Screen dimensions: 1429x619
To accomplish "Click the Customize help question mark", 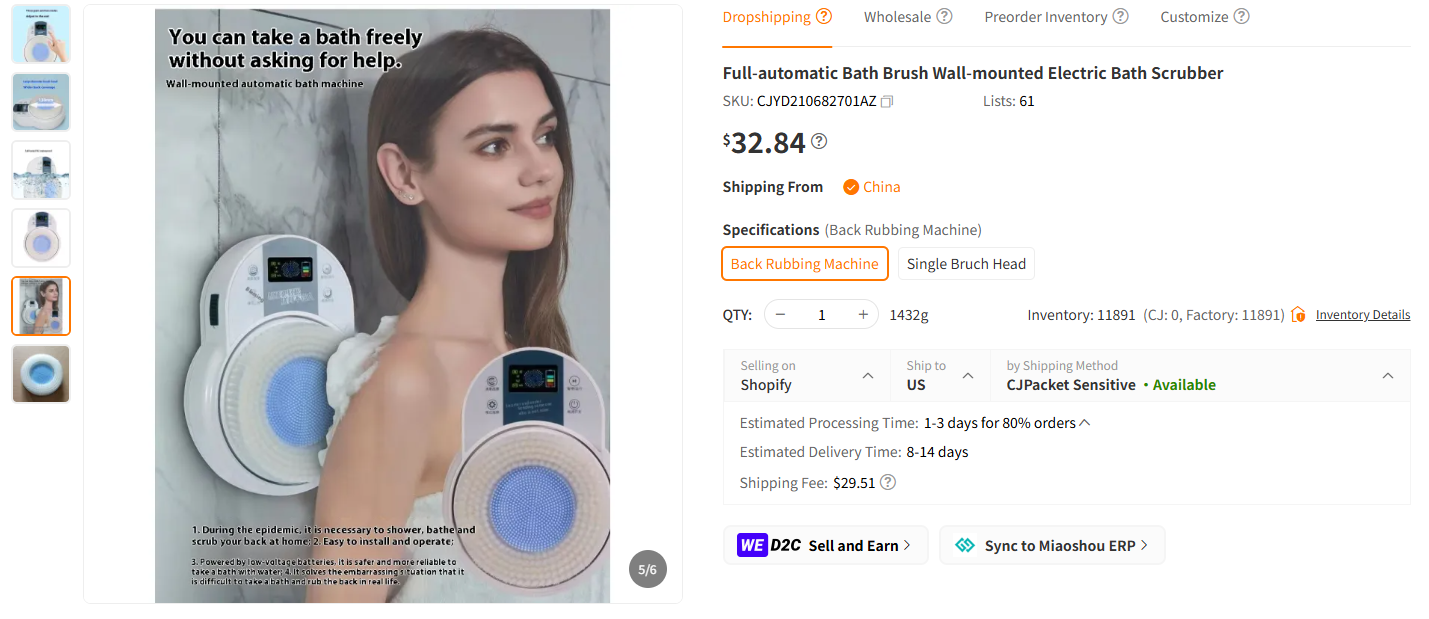I will [1242, 16].
